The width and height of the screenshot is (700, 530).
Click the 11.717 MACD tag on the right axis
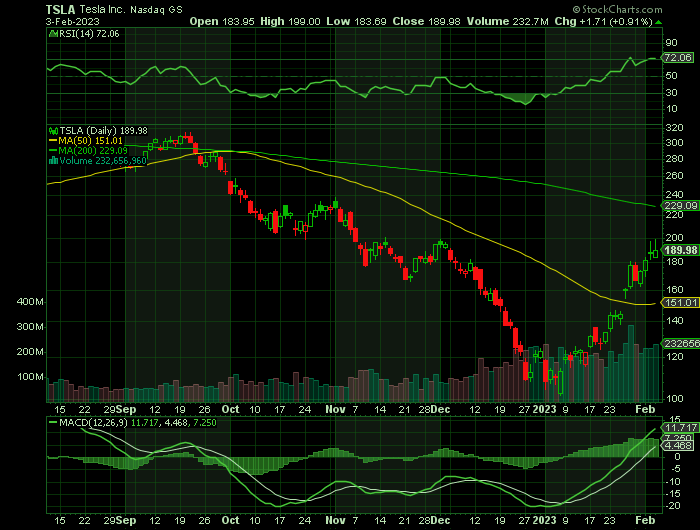tap(680, 427)
